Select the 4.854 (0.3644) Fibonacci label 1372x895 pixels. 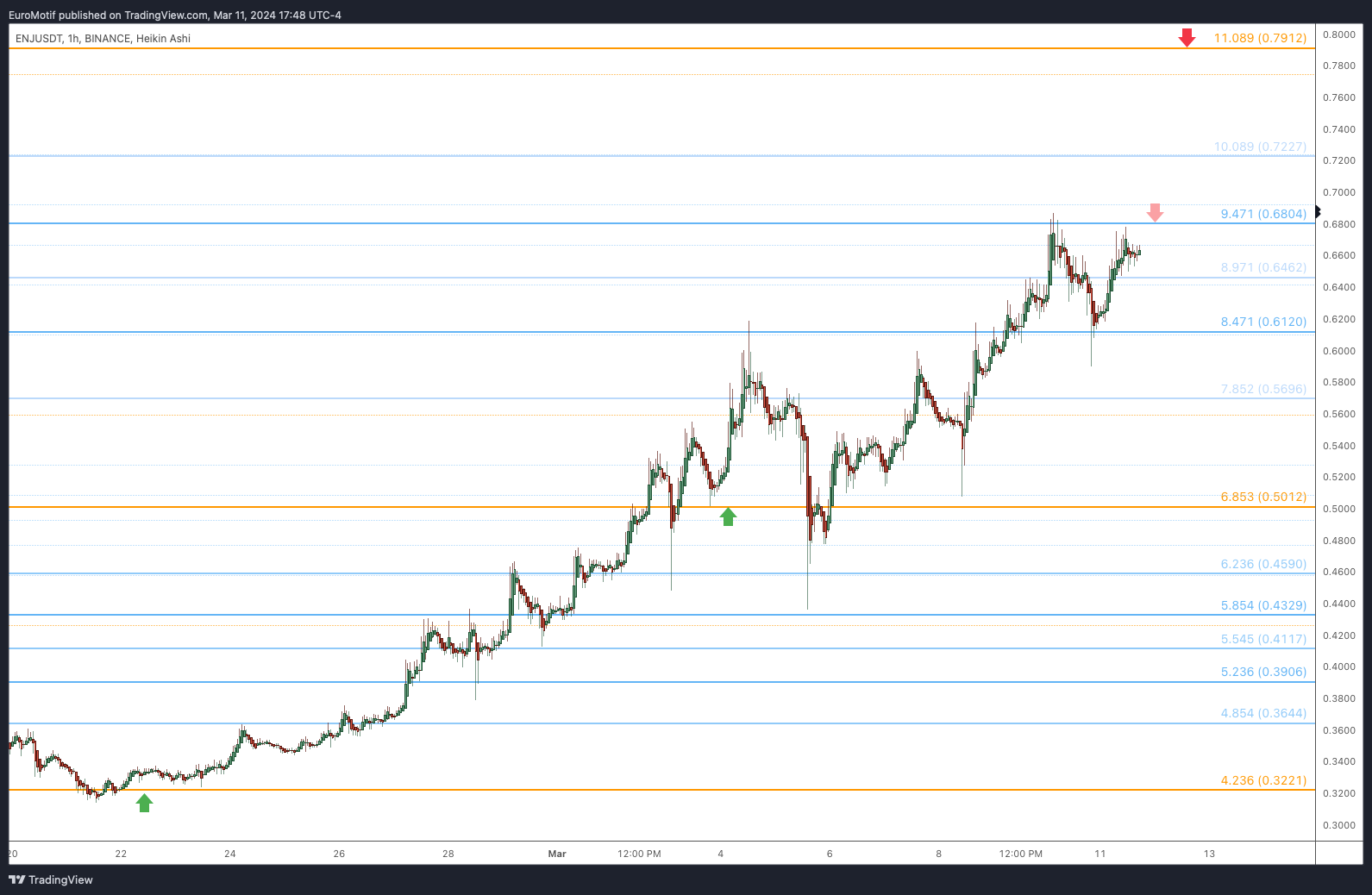point(1263,713)
